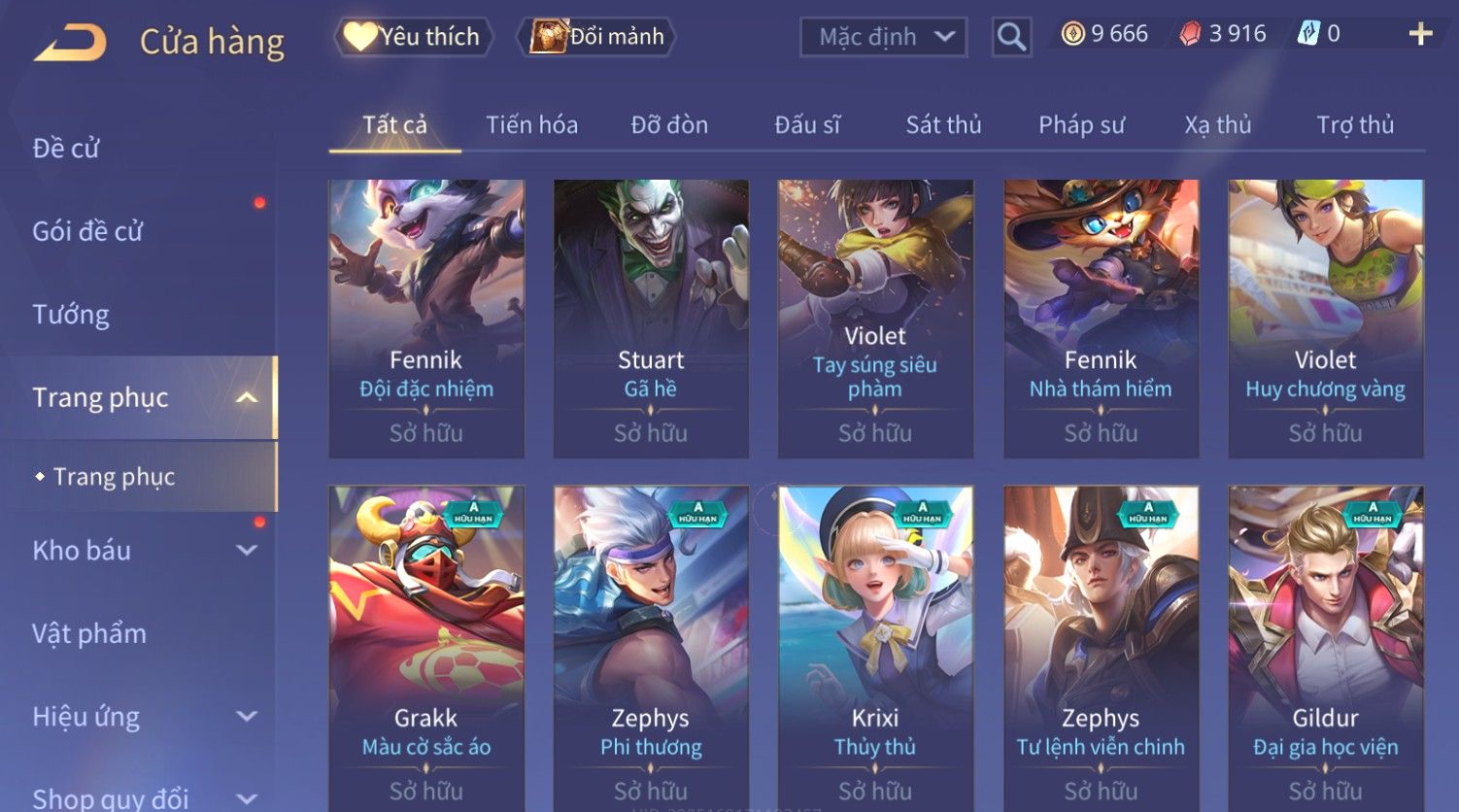This screenshot has height=812, width=1459.
Task: Select the Trang phục sub-item in sidebar
Action: click(x=114, y=477)
